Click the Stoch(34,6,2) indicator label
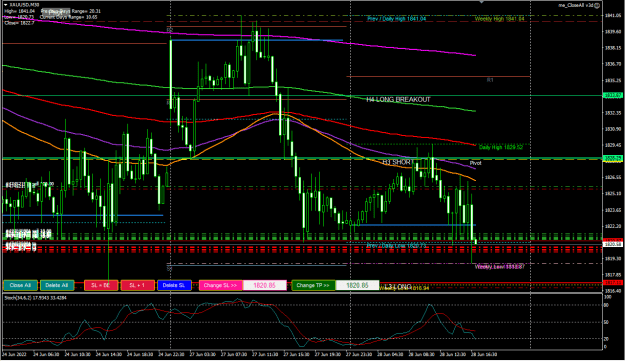Screen dimensions: 625x361 (x=35, y=298)
